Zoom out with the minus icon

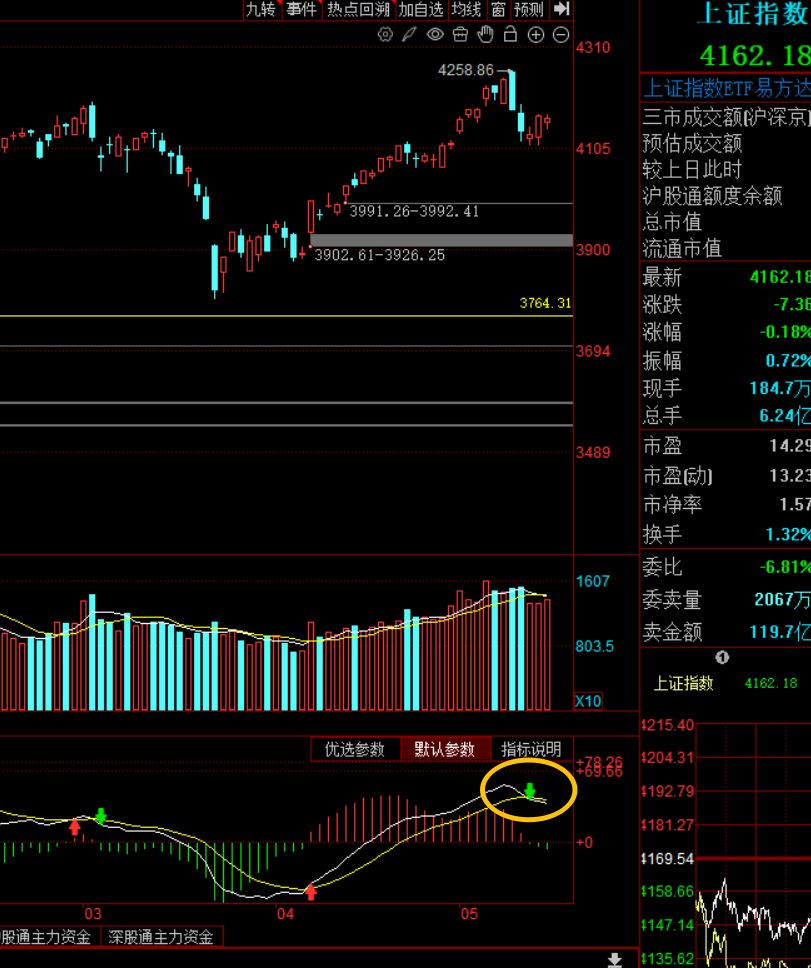point(561,35)
